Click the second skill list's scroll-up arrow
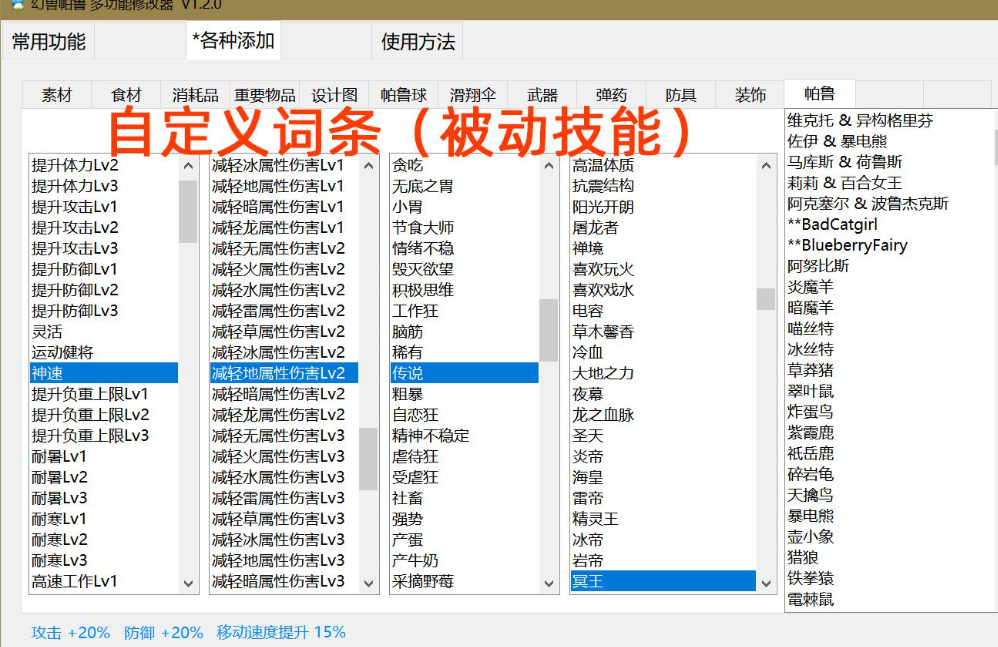The height and width of the screenshot is (647, 998). pos(368,165)
